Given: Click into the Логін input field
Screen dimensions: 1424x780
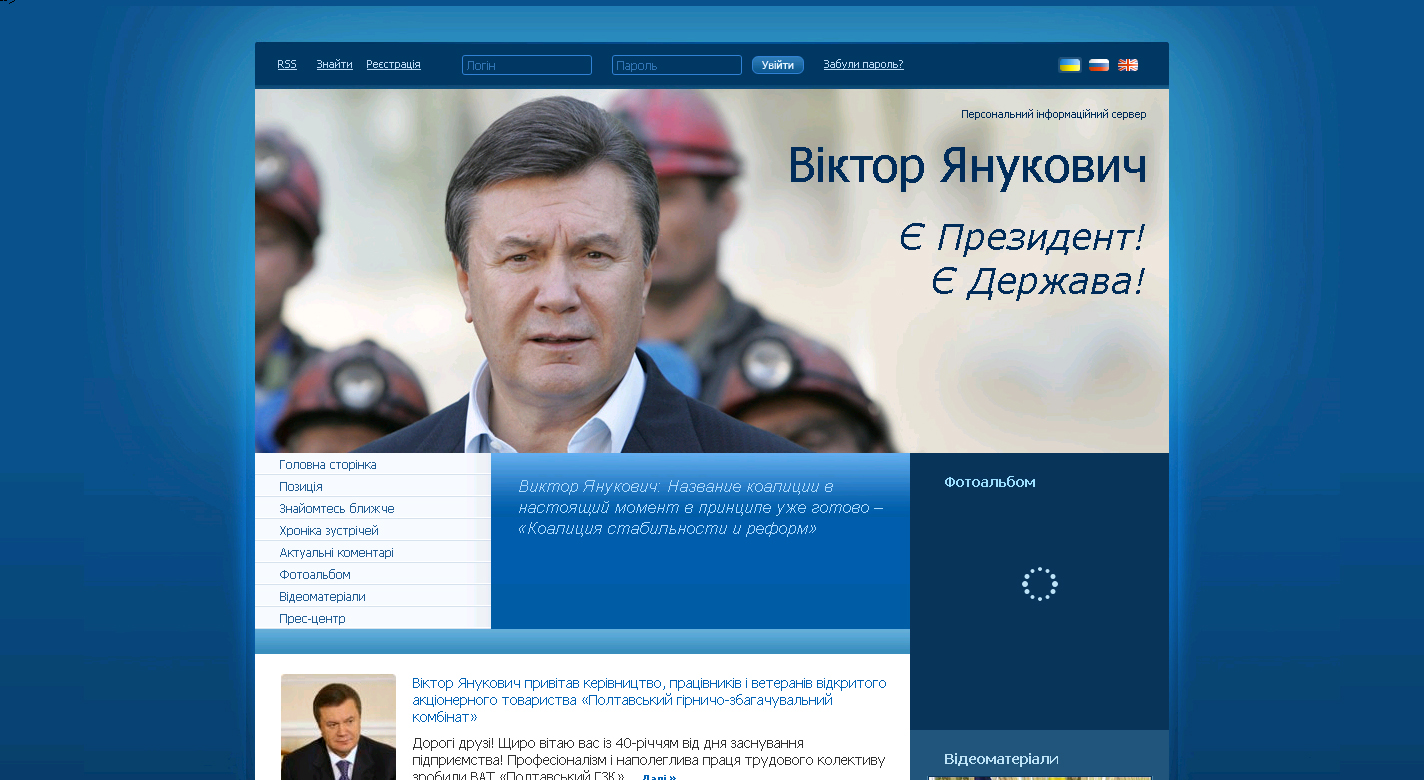Looking at the screenshot, I should 527,65.
